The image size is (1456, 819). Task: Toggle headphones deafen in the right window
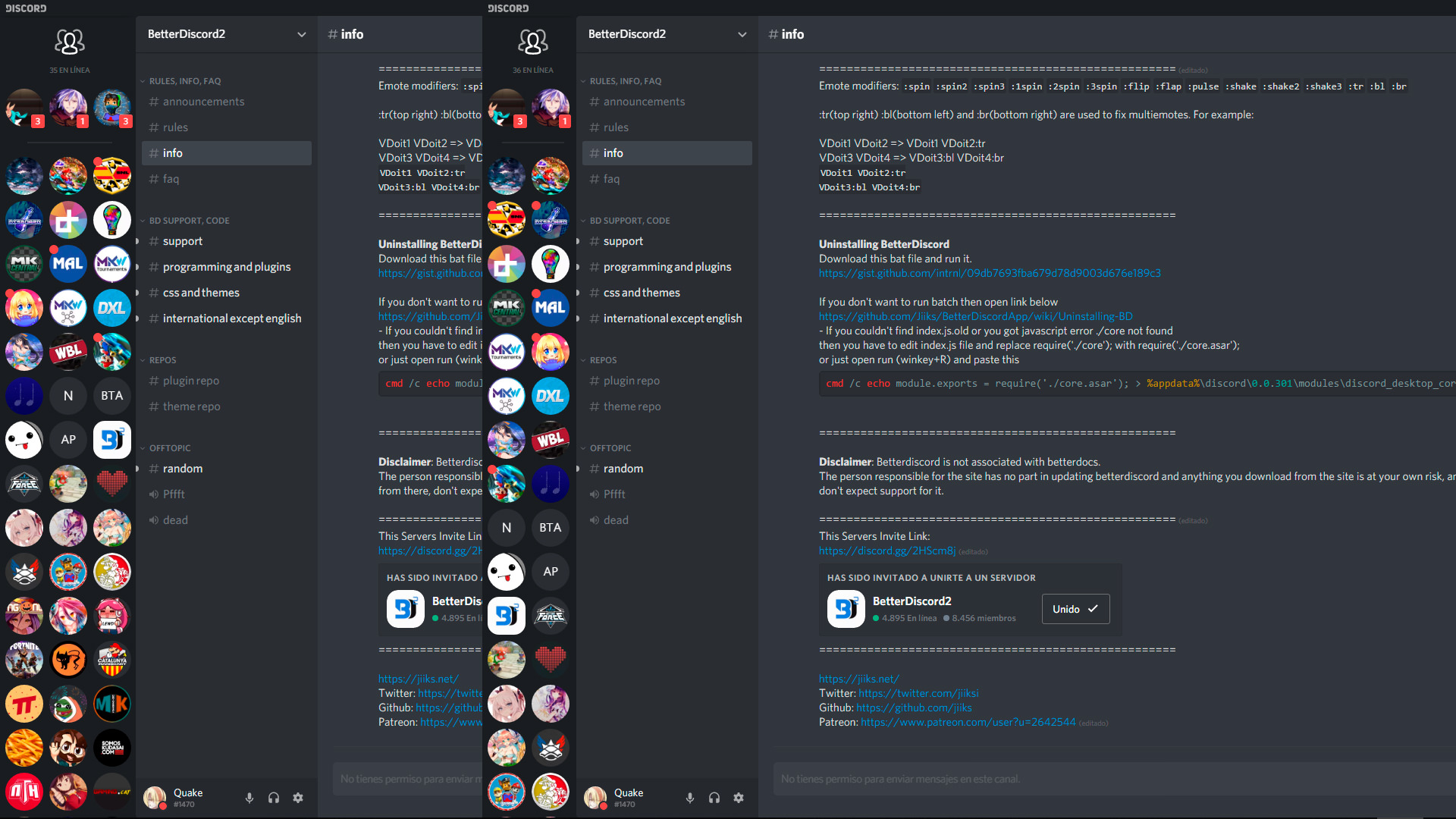coord(714,798)
